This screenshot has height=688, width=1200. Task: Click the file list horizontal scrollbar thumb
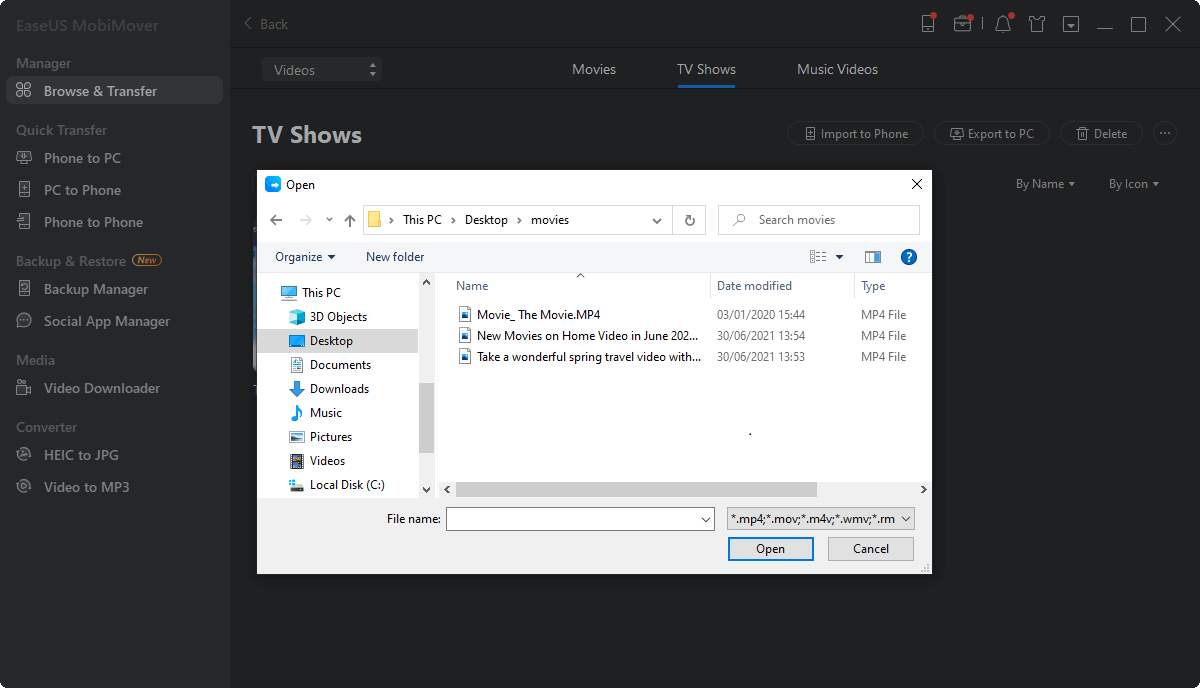(x=636, y=490)
